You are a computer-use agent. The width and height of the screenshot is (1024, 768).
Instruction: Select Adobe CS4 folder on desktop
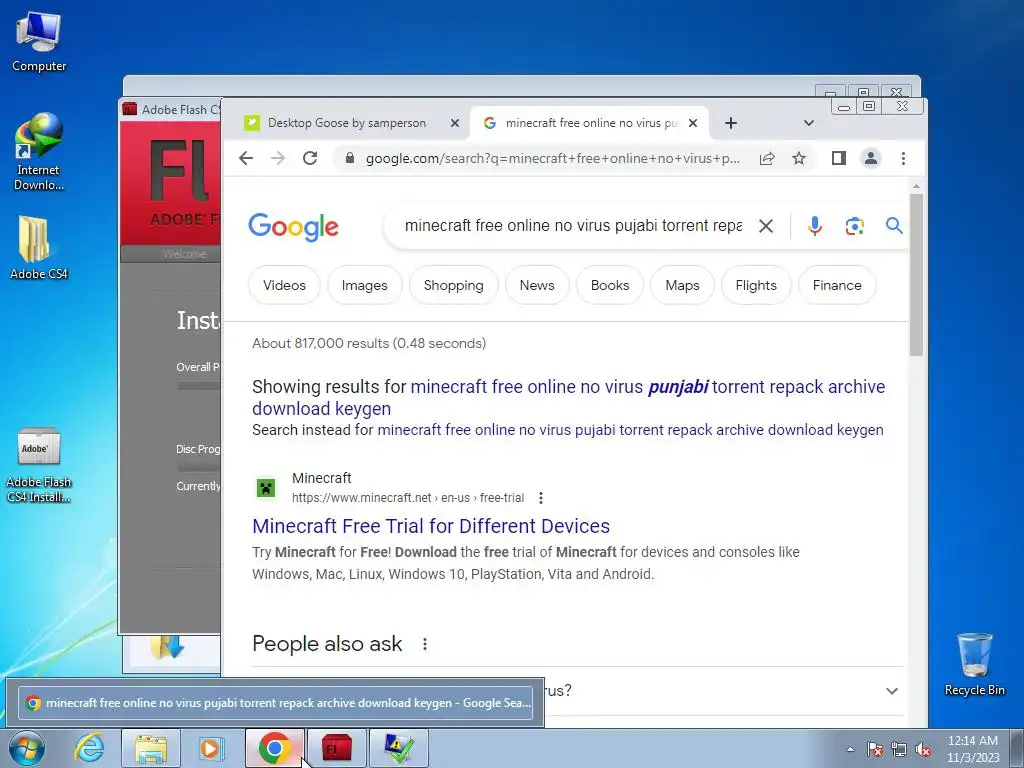tap(39, 248)
